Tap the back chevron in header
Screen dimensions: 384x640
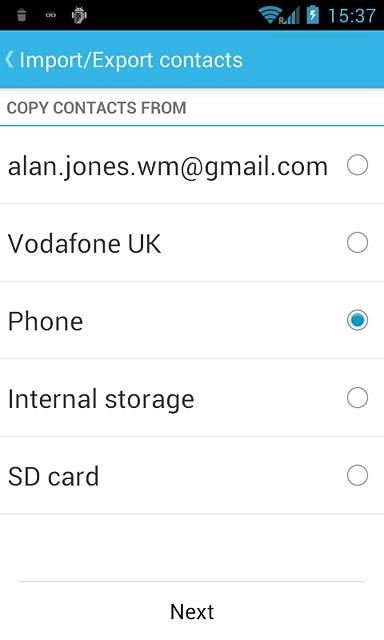point(9,60)
